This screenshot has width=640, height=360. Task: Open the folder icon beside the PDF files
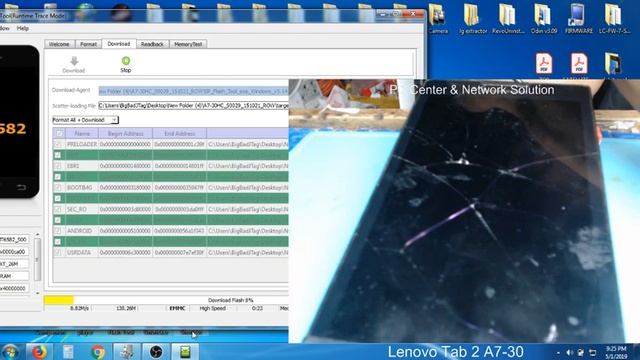[x=613, y=64]
